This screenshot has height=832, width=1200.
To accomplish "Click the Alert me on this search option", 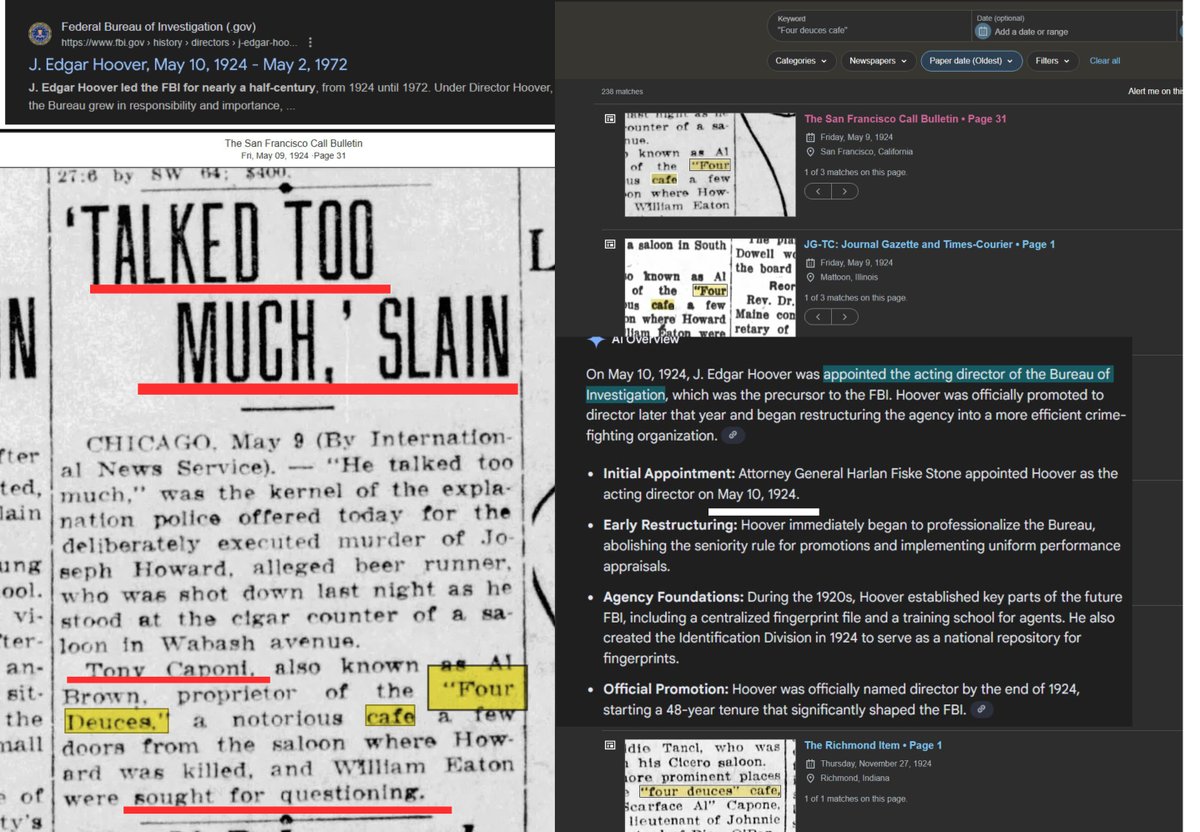I will tap(1155, 91).
